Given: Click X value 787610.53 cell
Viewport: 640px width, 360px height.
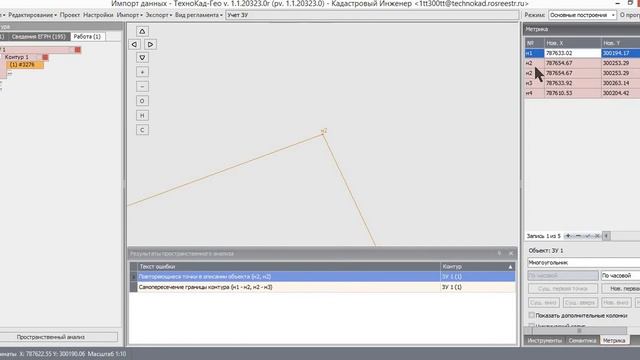Looking at the screenshot, I should pos(572,93).
